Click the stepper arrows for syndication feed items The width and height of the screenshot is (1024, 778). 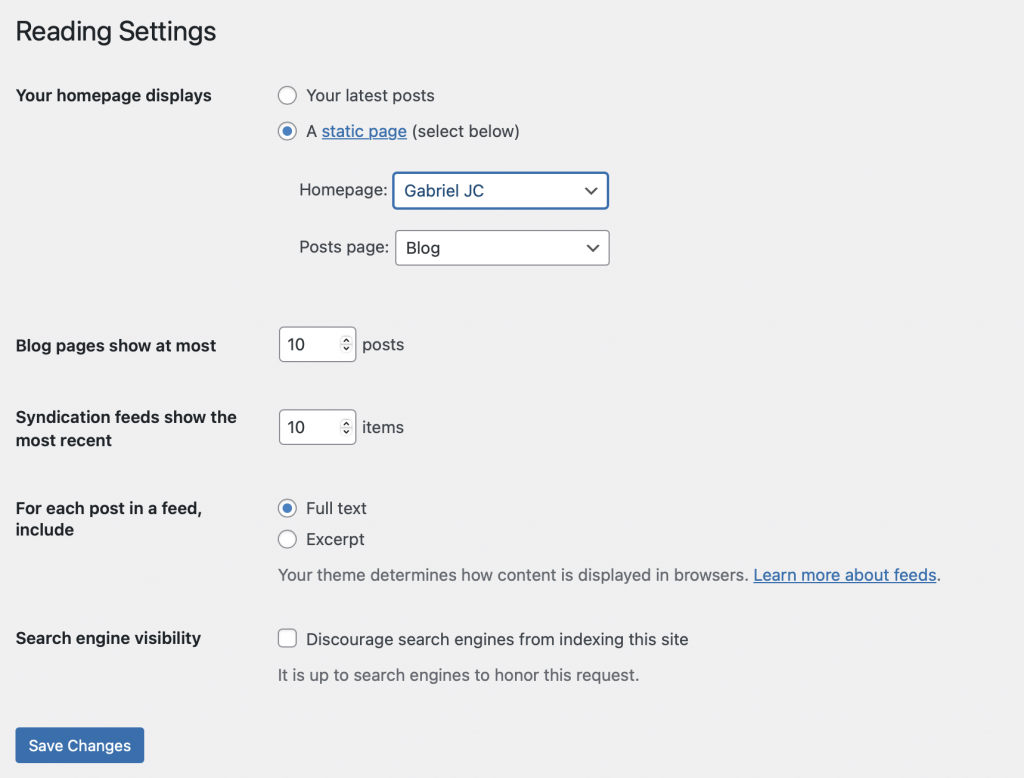coord(346,427)
